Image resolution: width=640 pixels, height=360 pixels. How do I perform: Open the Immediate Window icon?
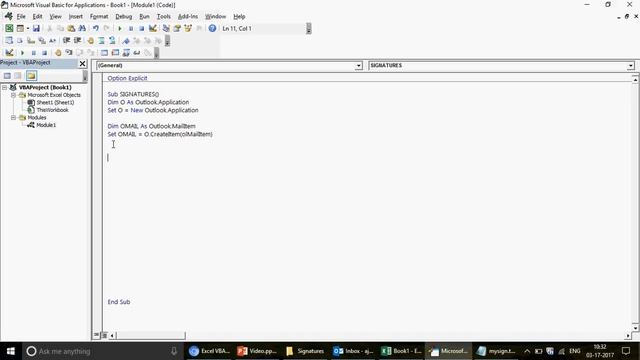pos(116,53)
